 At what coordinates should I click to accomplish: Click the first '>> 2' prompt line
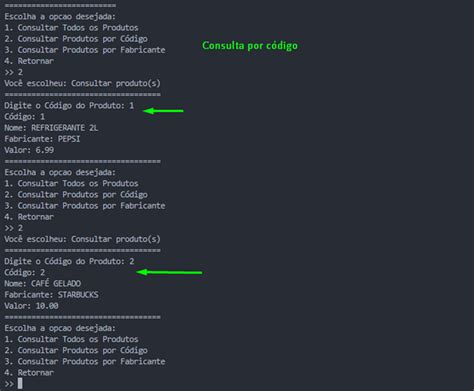14,72
